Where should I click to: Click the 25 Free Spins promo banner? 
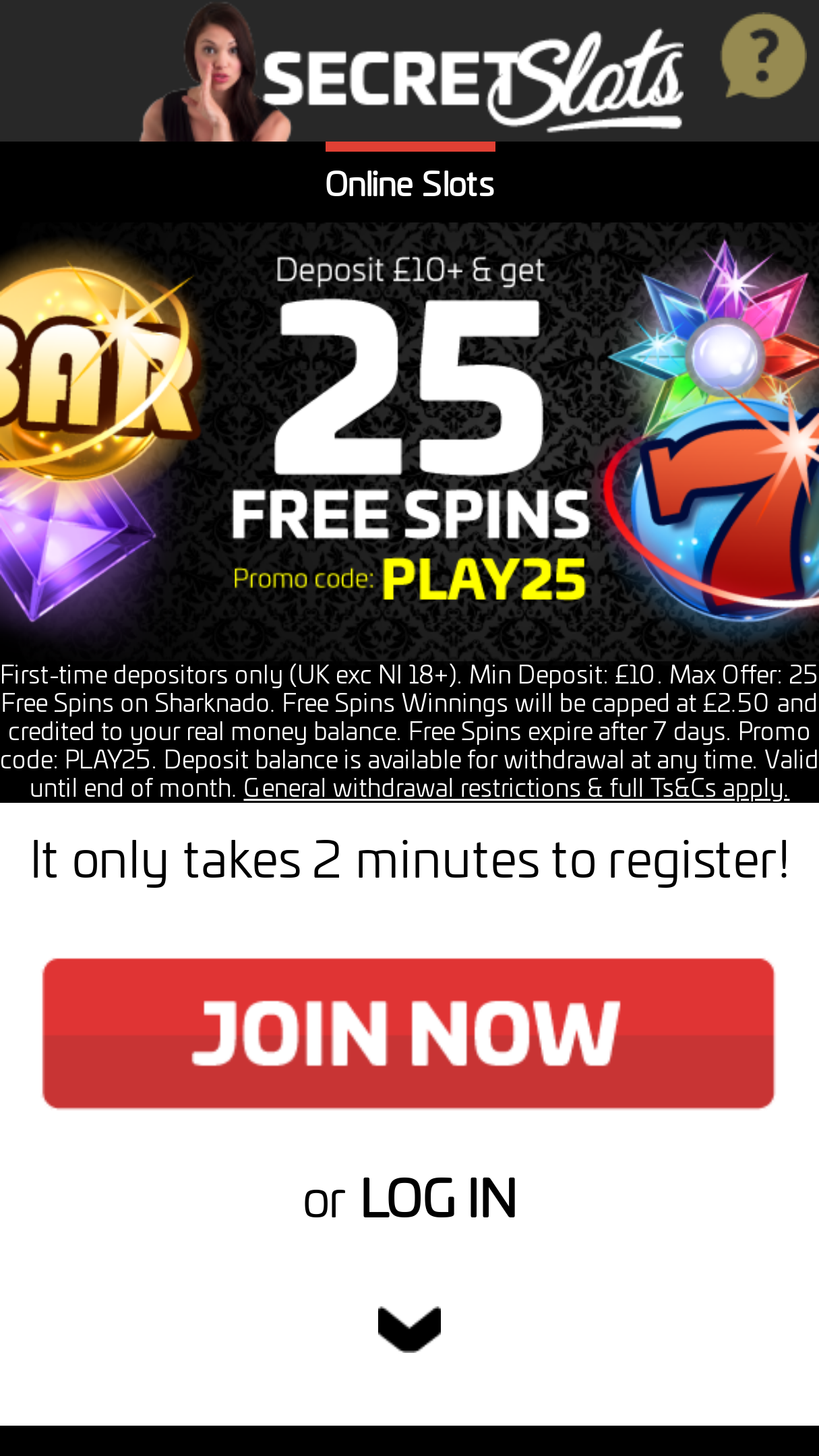pyautogui.click(x=409, y=442)
